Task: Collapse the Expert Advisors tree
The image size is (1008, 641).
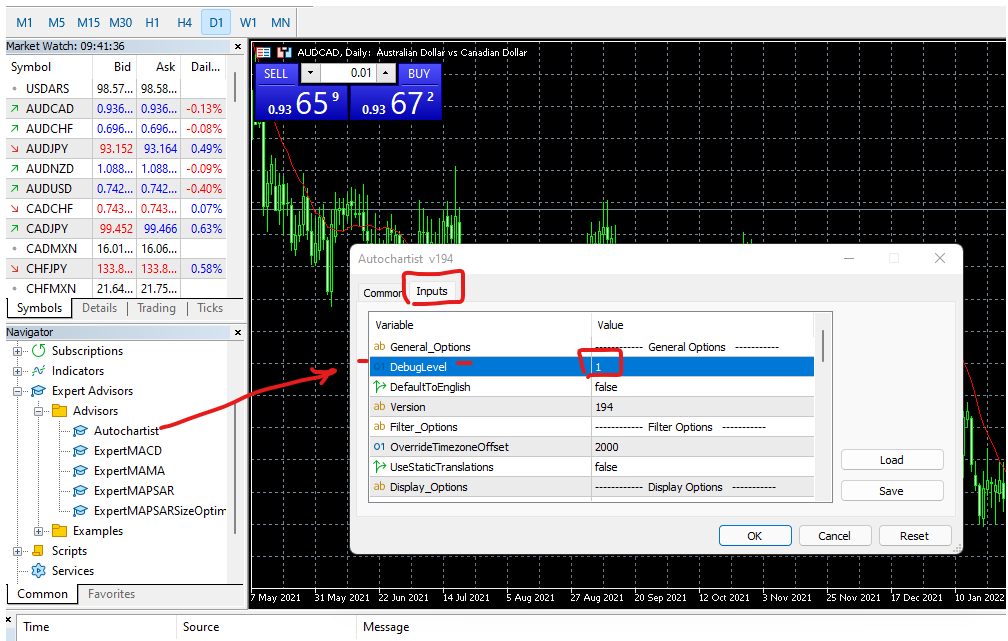Action: pyautogui.click(x=17, y=391)
